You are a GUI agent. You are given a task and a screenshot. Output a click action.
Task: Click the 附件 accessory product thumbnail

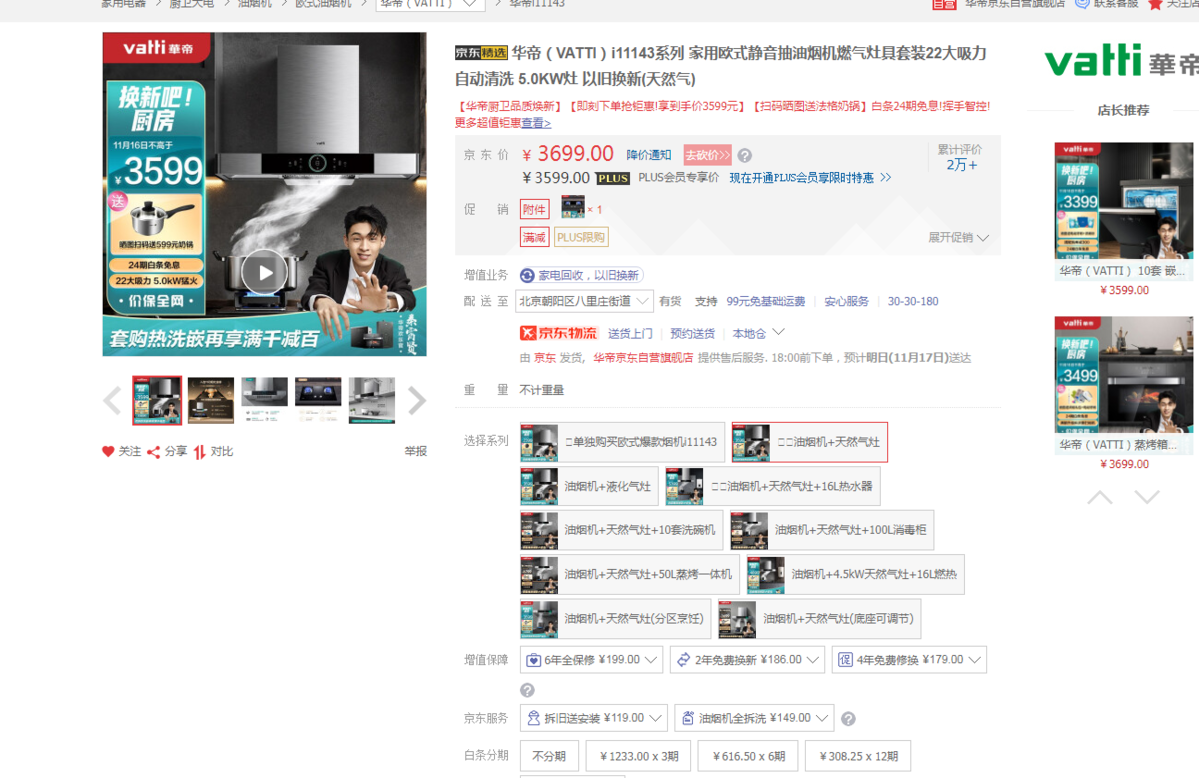573,207
